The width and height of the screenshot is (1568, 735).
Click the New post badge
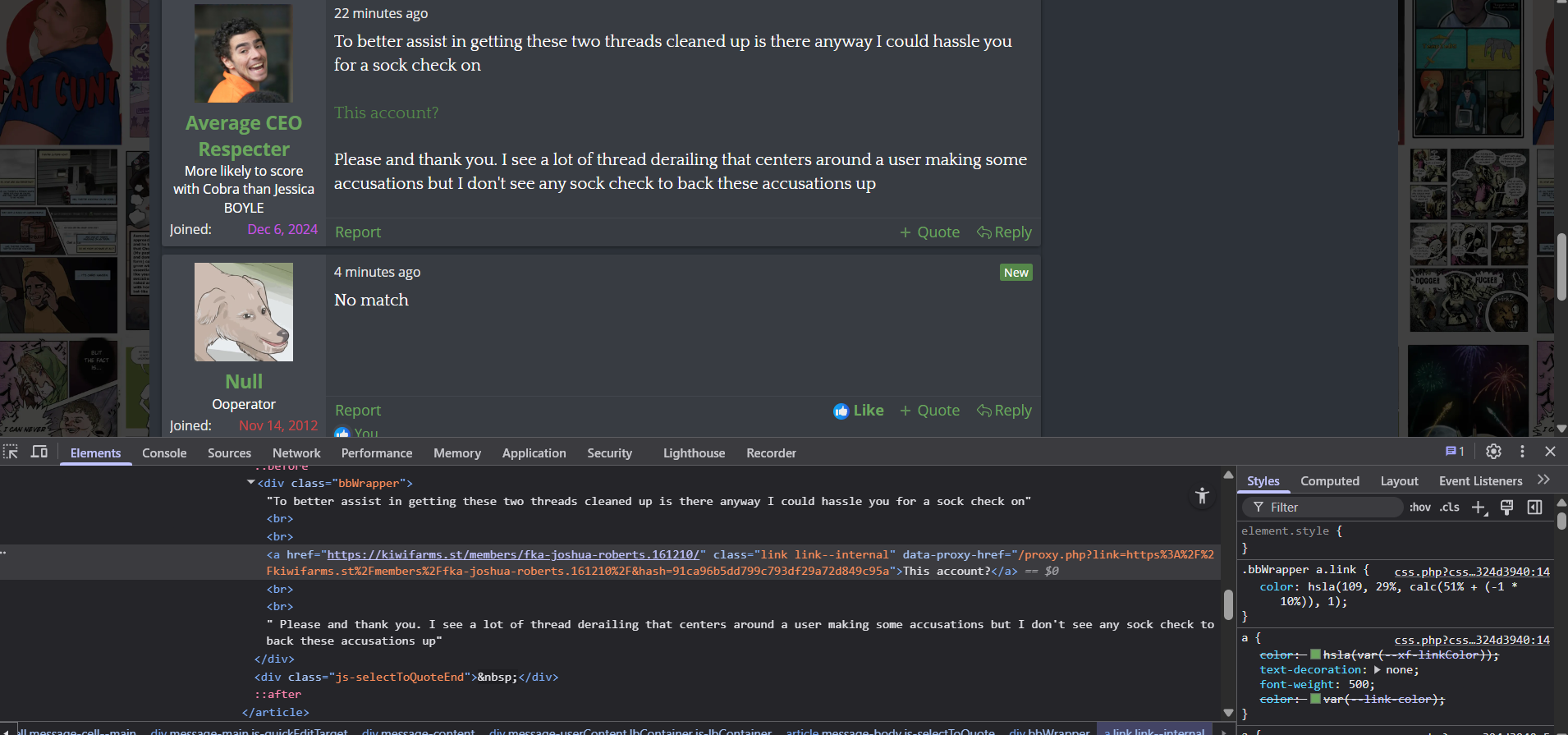1016,273
